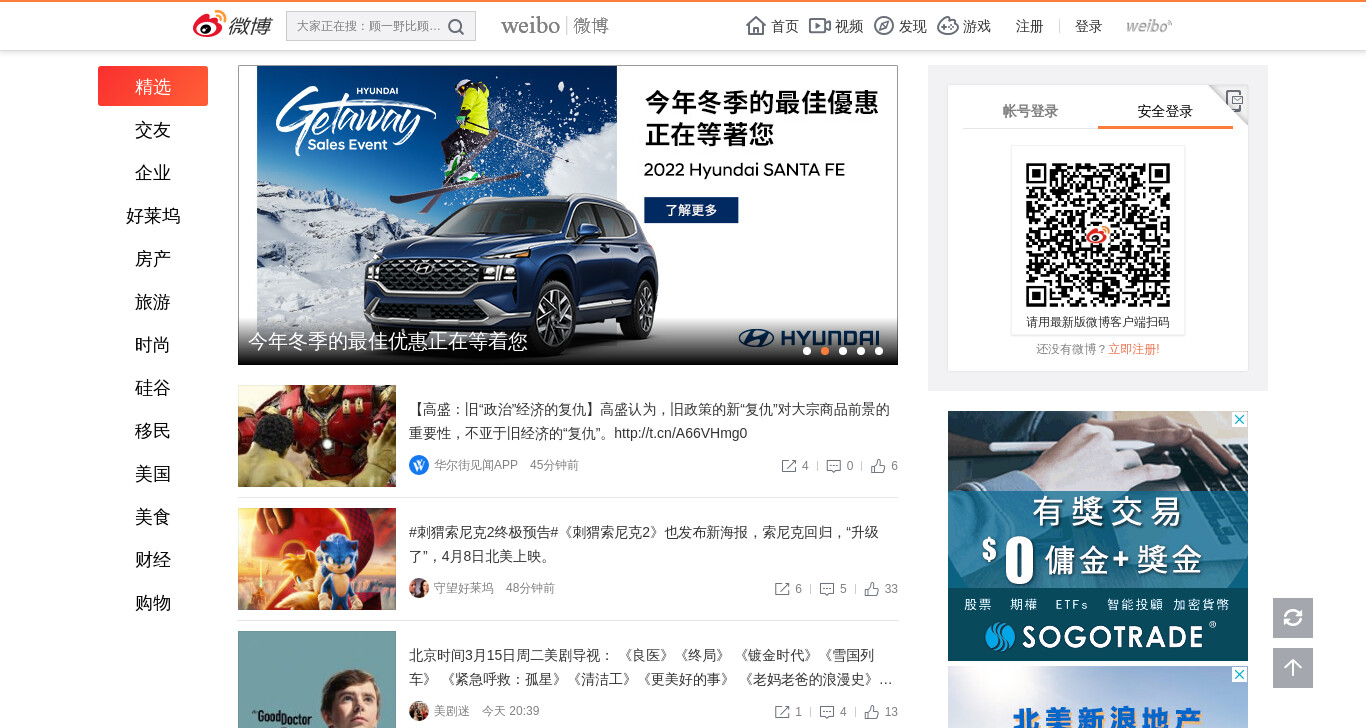The height and width of the screenshot is (728, 1366).
Task: Focus the search input field
Action: point(368,26)
